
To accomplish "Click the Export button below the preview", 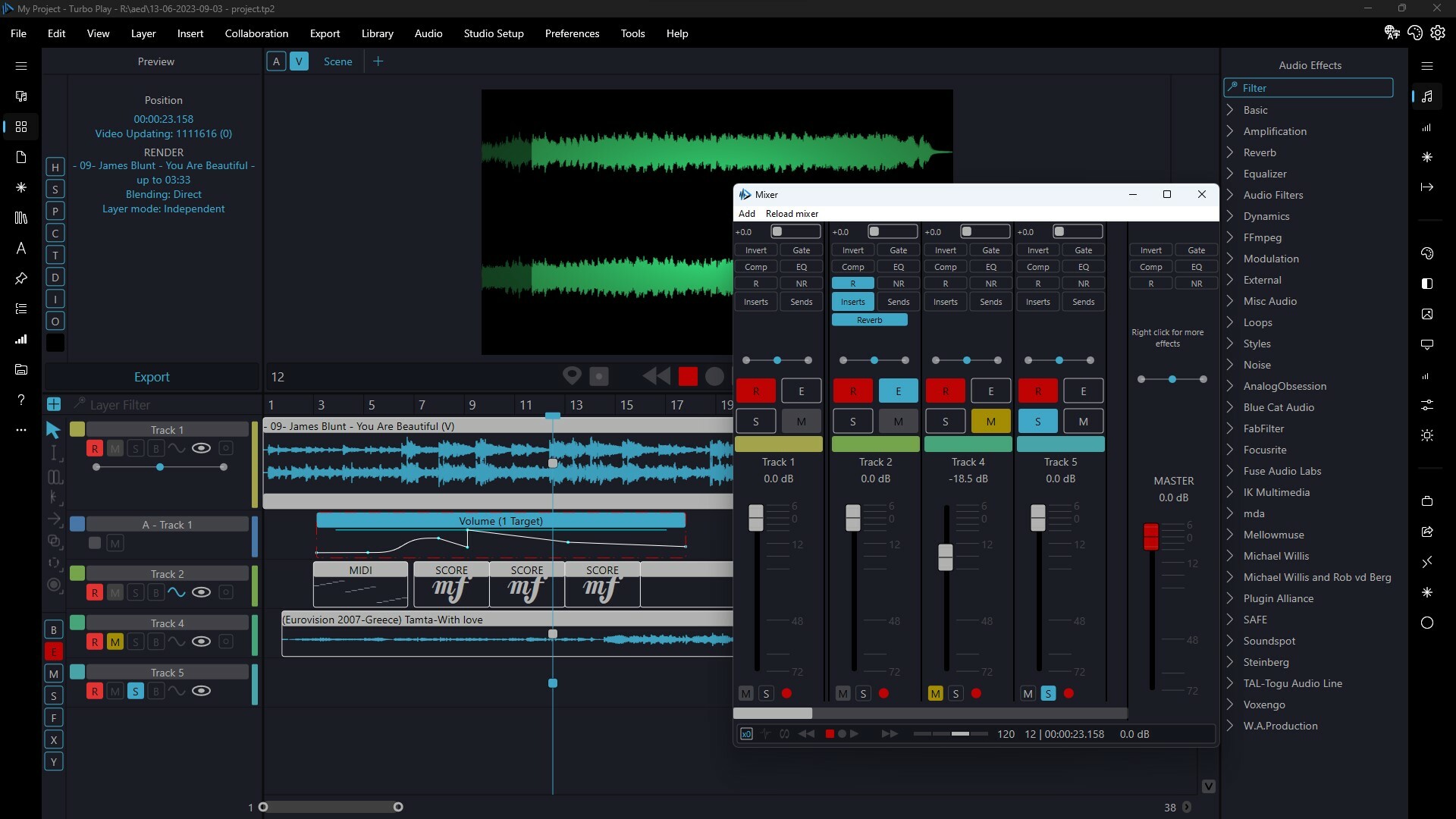I will pos(151,376).
